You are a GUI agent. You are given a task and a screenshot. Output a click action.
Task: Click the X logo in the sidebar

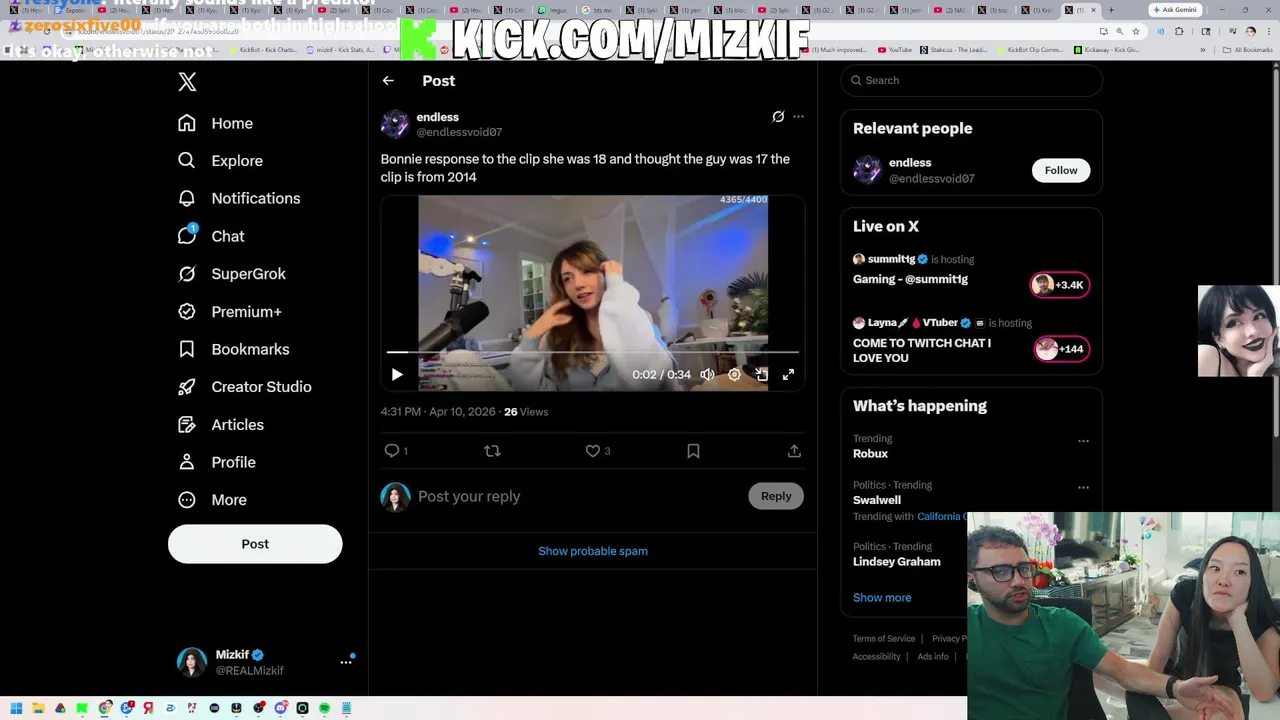coord(187,82)
